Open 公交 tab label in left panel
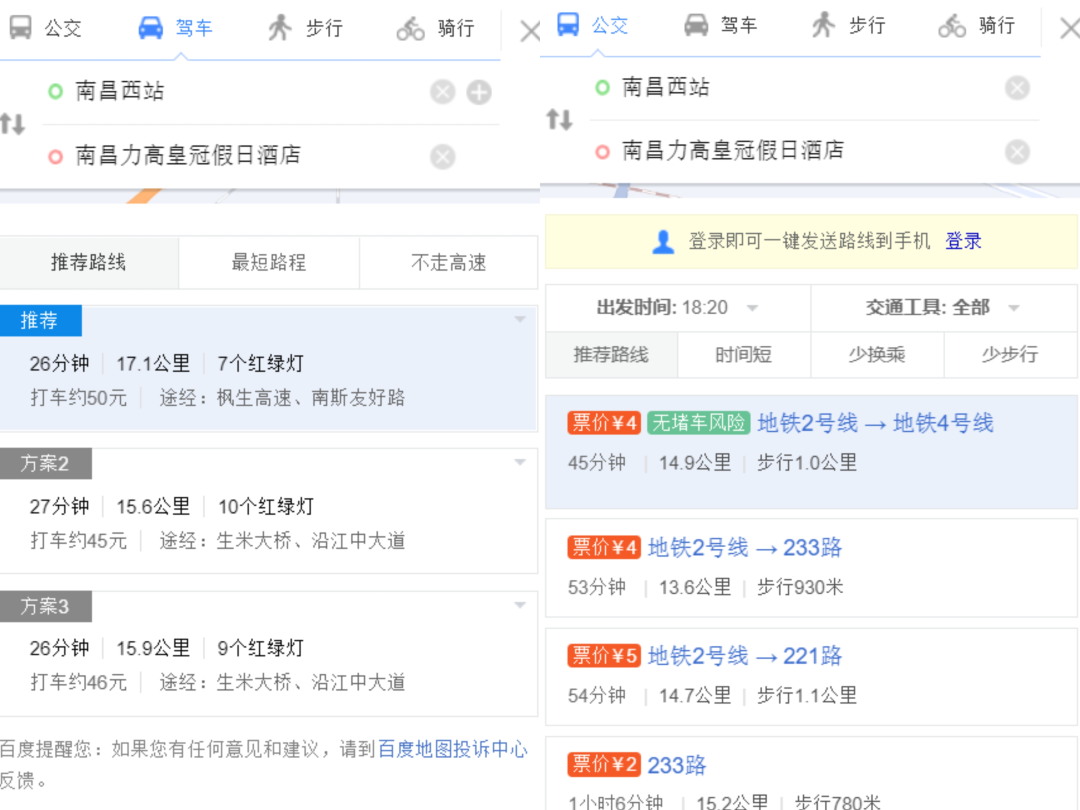Image resolution: width=1080 pixels, height=810 pixels. 63,28
